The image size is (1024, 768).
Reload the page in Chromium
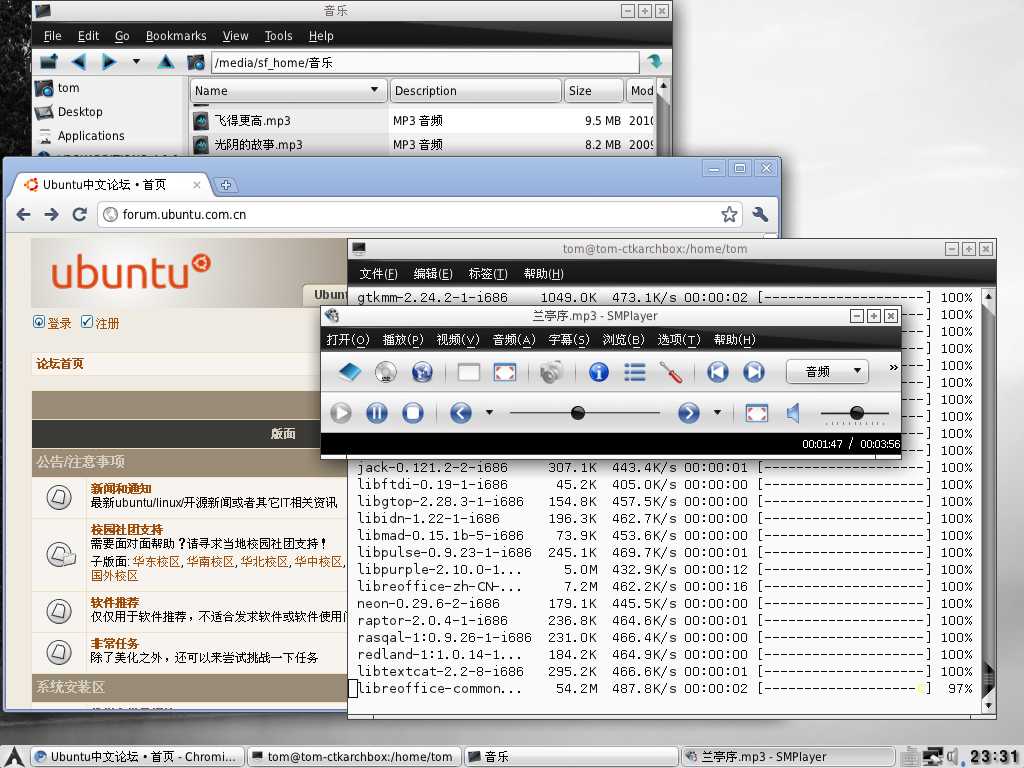[80, 214]
